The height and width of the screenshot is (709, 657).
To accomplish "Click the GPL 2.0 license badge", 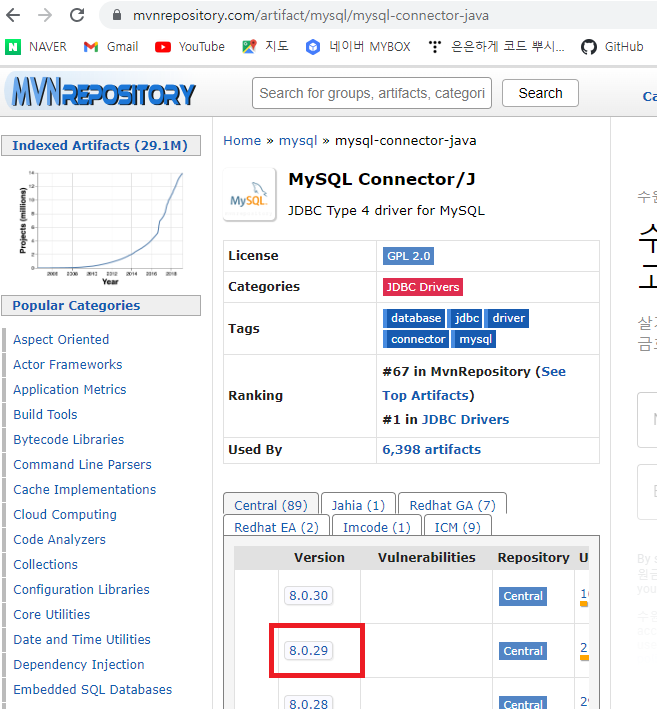I will tap(408, 256).
